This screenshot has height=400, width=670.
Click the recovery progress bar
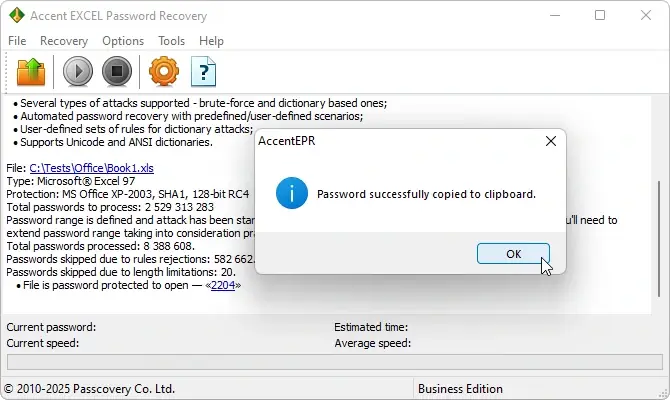pos(335,362)
